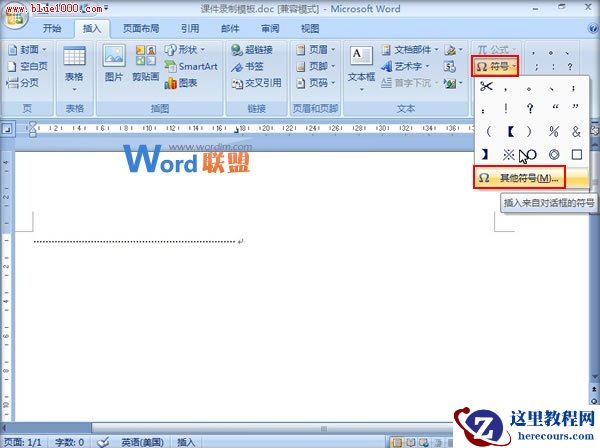Screen dimensions: 600x448
Task: Insert a SmartArt graphic
Action: 191,66
